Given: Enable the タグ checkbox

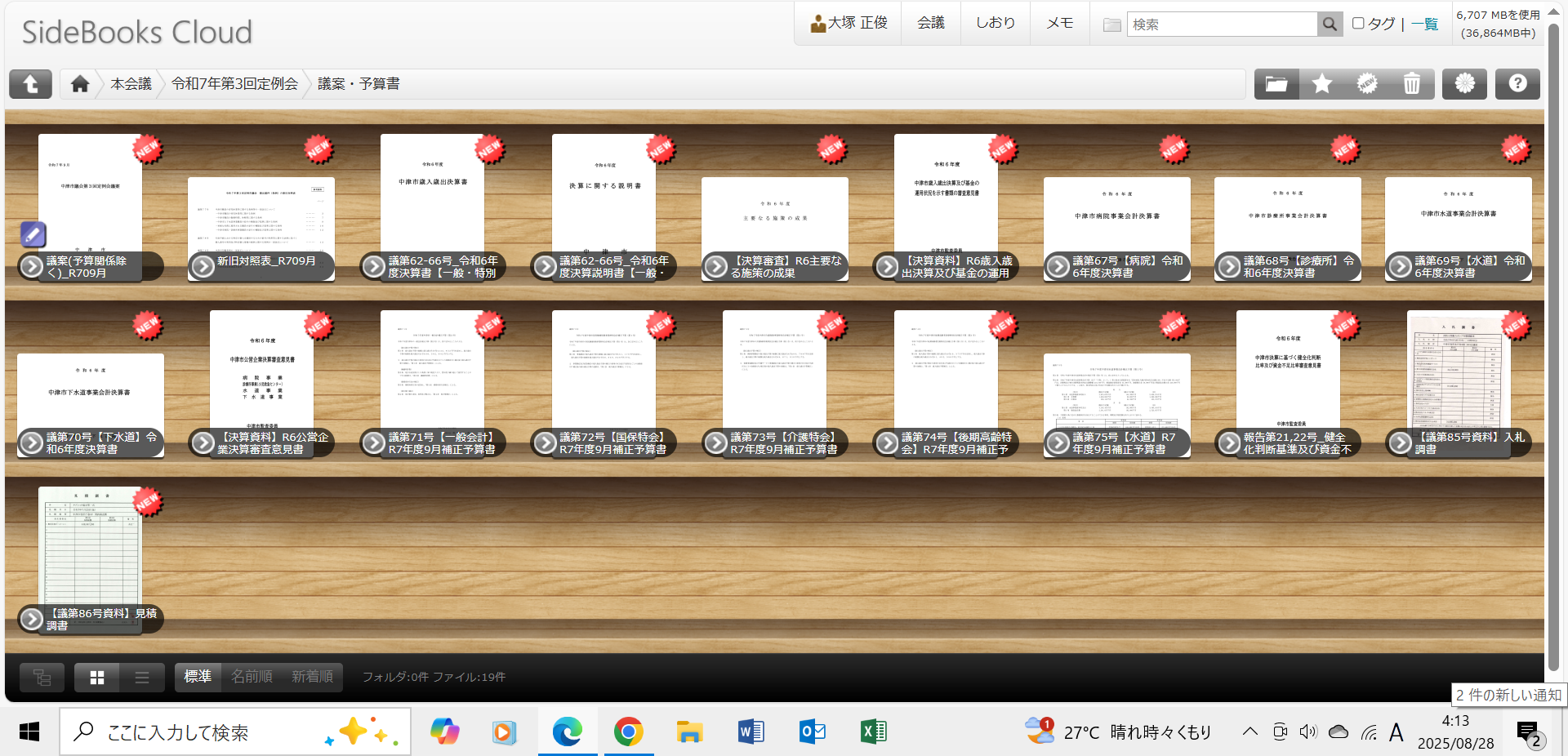Looking at the screenshot, I should pyautogui.click(x=1358, y=24).
